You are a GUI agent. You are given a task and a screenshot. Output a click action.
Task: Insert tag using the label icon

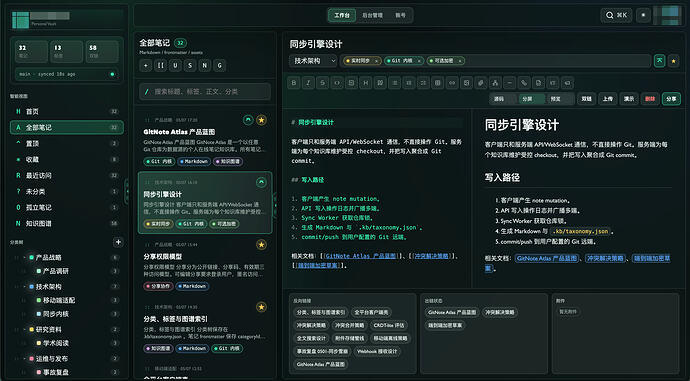click(x=567, y=83)
